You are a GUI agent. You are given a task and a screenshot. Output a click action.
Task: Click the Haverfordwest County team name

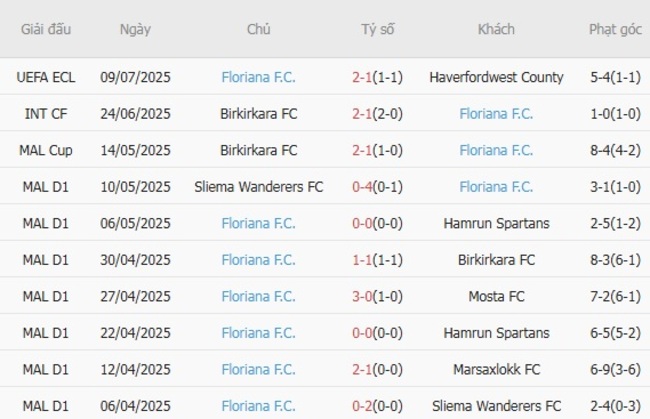(496, 77)
